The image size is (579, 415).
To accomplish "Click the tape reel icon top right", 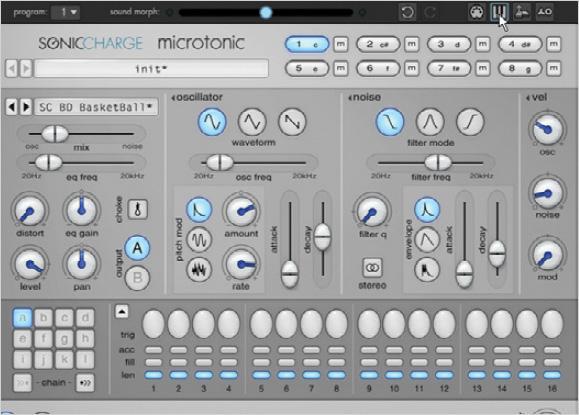I will (x=545, y=12).
